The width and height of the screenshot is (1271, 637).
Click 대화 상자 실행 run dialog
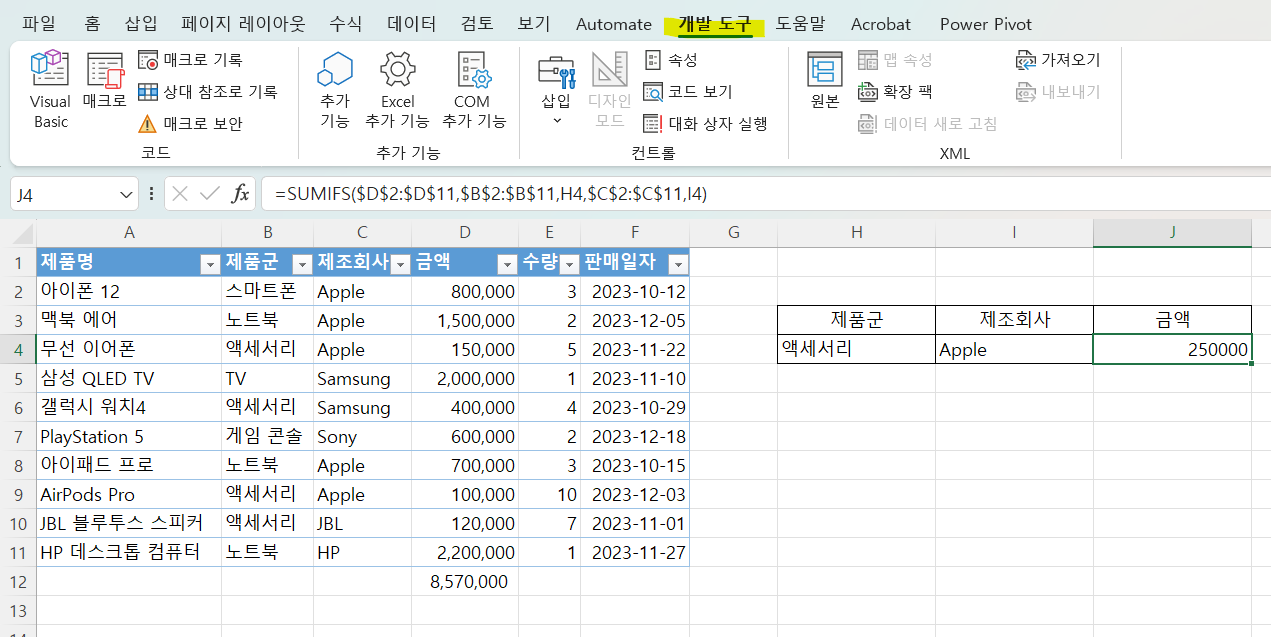click(x=705, y=124)
